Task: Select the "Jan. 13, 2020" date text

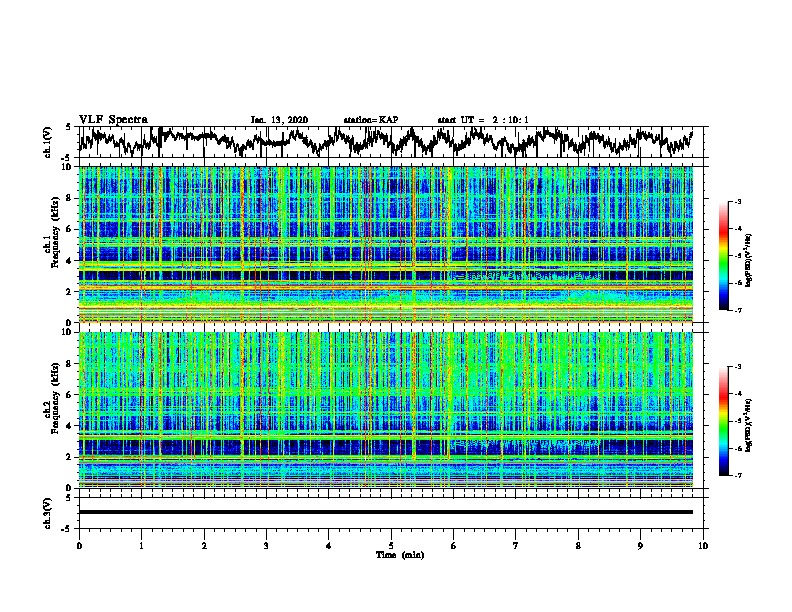Action: [279, 120]
